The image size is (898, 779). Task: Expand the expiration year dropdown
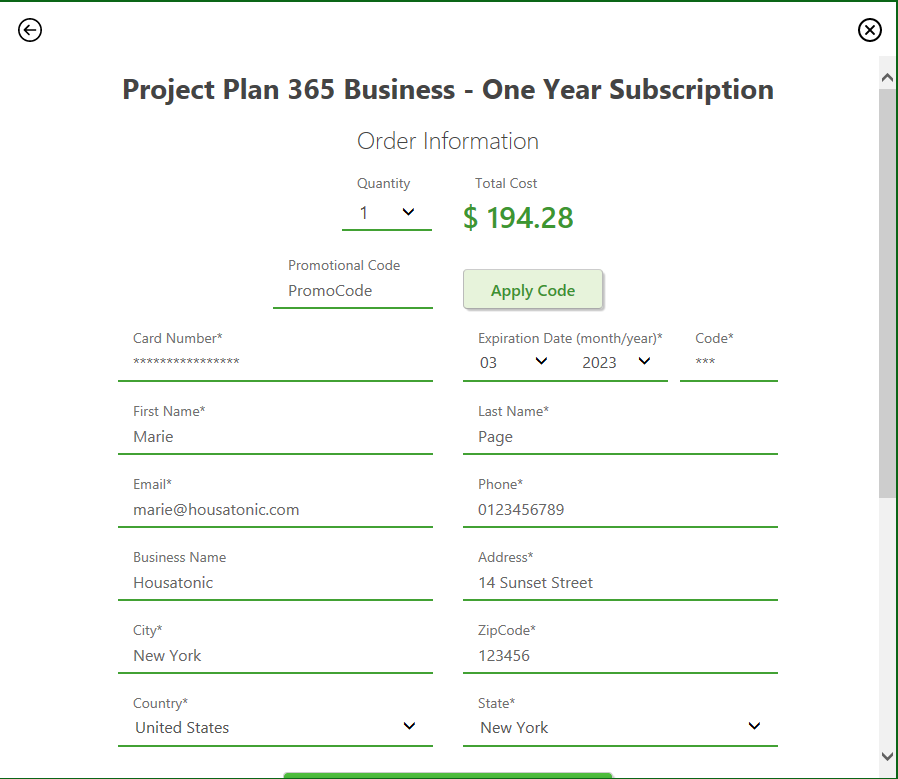(616, 362)
